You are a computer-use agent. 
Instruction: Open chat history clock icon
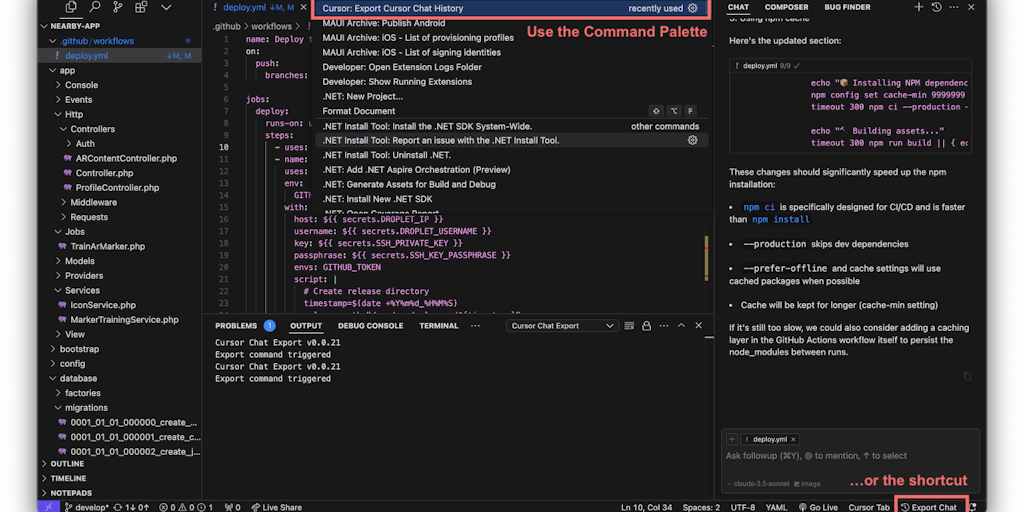pyautogui.click(x=936, y=7)
